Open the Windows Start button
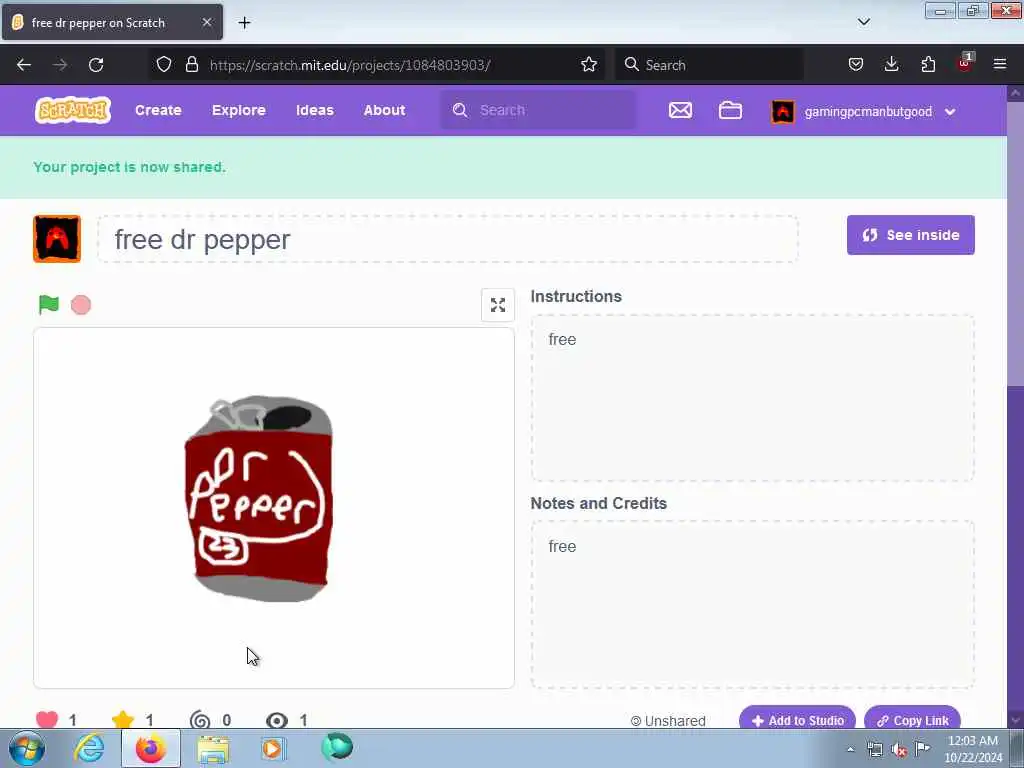The height and width of the screenshot is (768, 1024). [x=26, y=748]
